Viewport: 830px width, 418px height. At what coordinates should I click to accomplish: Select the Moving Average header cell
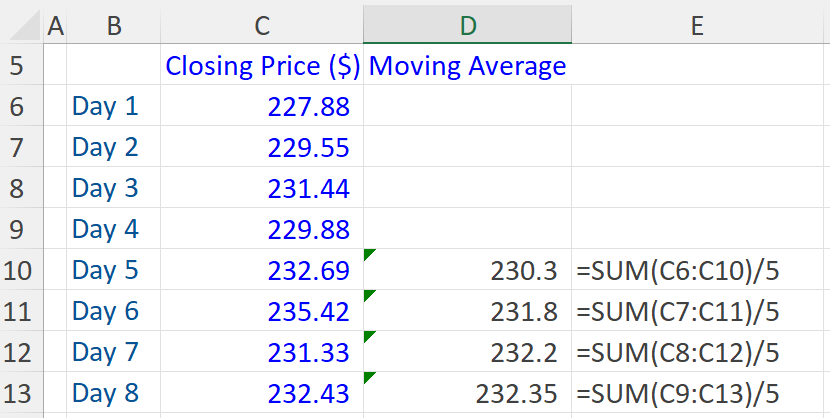[467, 67]
